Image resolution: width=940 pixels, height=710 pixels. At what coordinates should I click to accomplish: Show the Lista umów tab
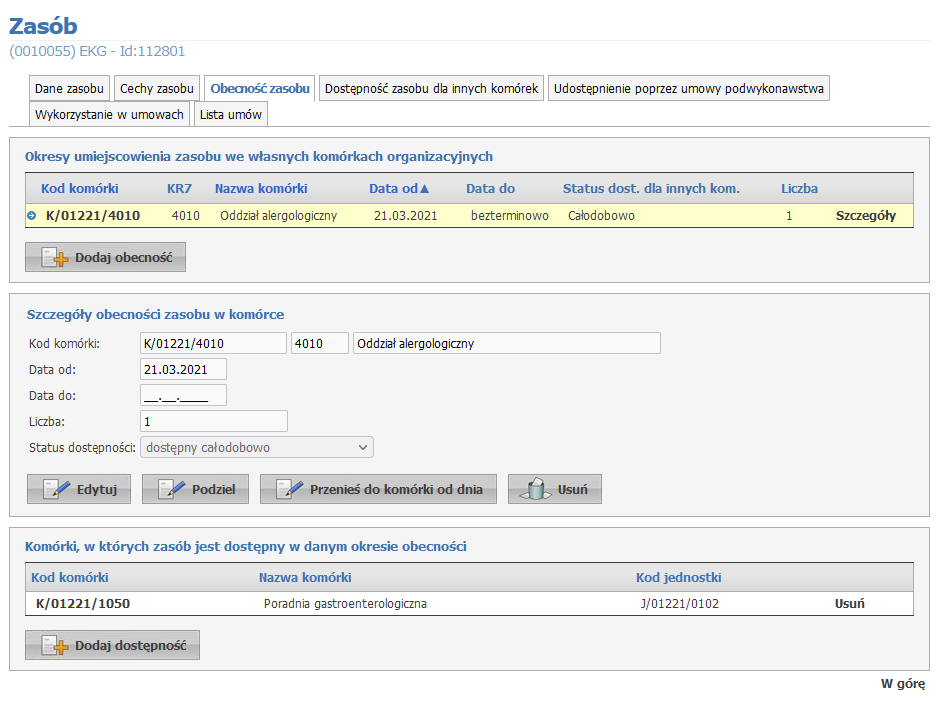tap(231, 114)
